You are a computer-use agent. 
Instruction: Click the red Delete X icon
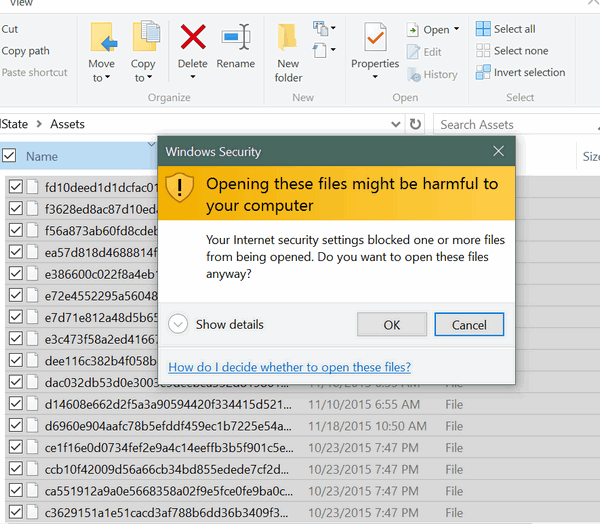[193, 37]
